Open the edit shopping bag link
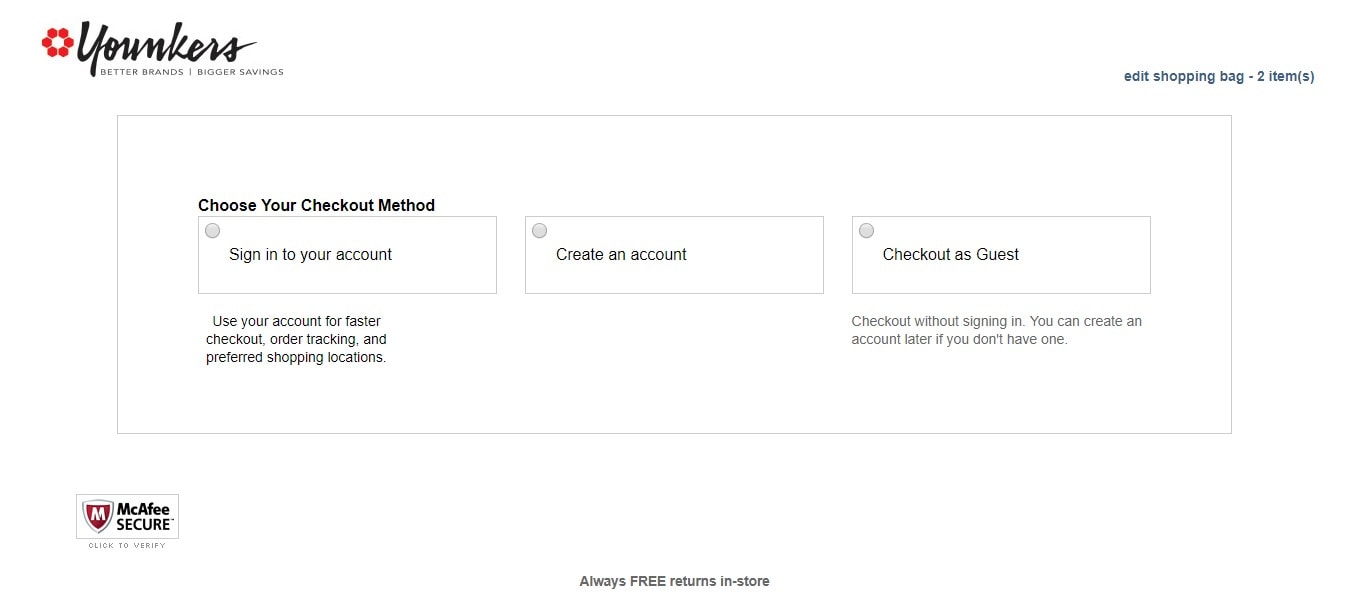Viewport: 1349px width, 596px height. click(1218, 76)
